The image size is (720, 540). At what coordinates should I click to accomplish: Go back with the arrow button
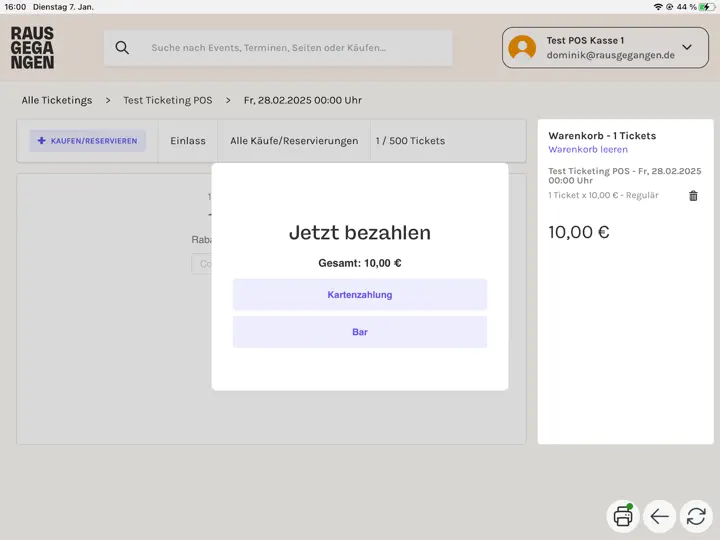pyautogui.click(x=659, y=516)
